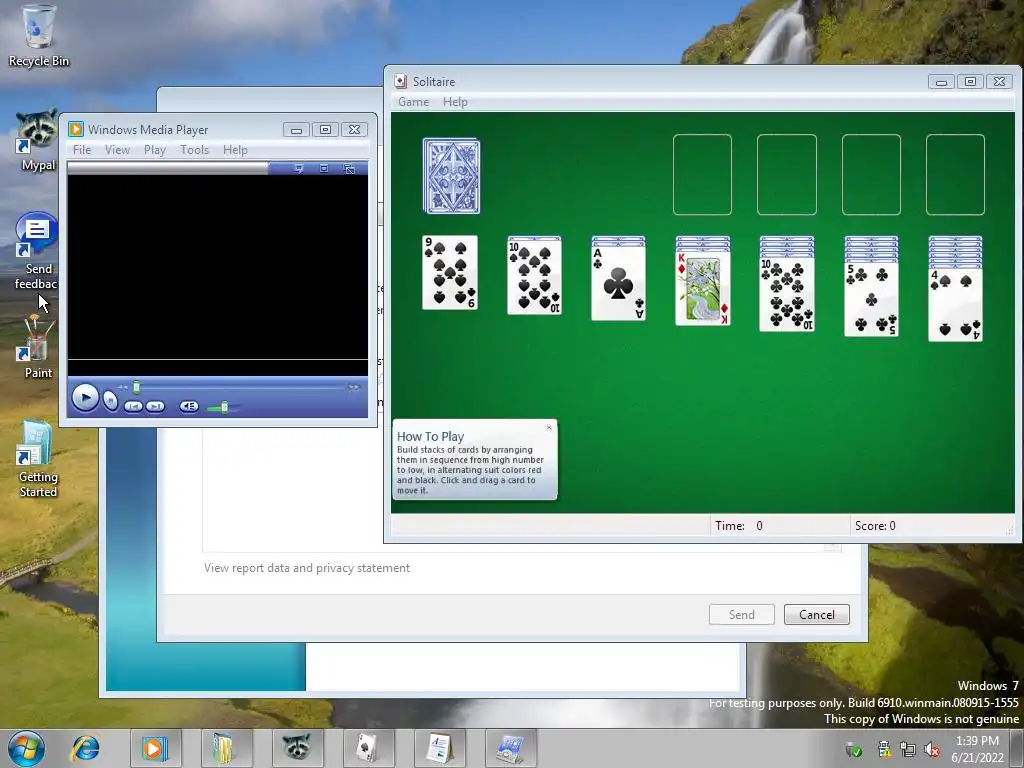This screenshot has height=768, width=1024.
Task: Draw from the Solitaire stock deck
Action: coord(451,176)
